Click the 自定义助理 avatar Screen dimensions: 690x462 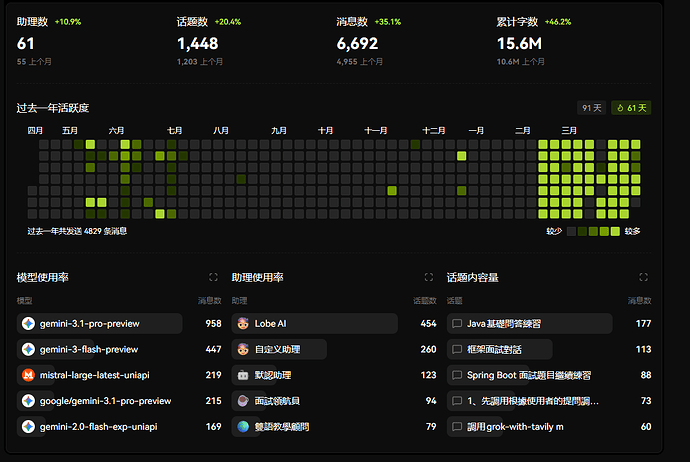[x=243, y=349]
